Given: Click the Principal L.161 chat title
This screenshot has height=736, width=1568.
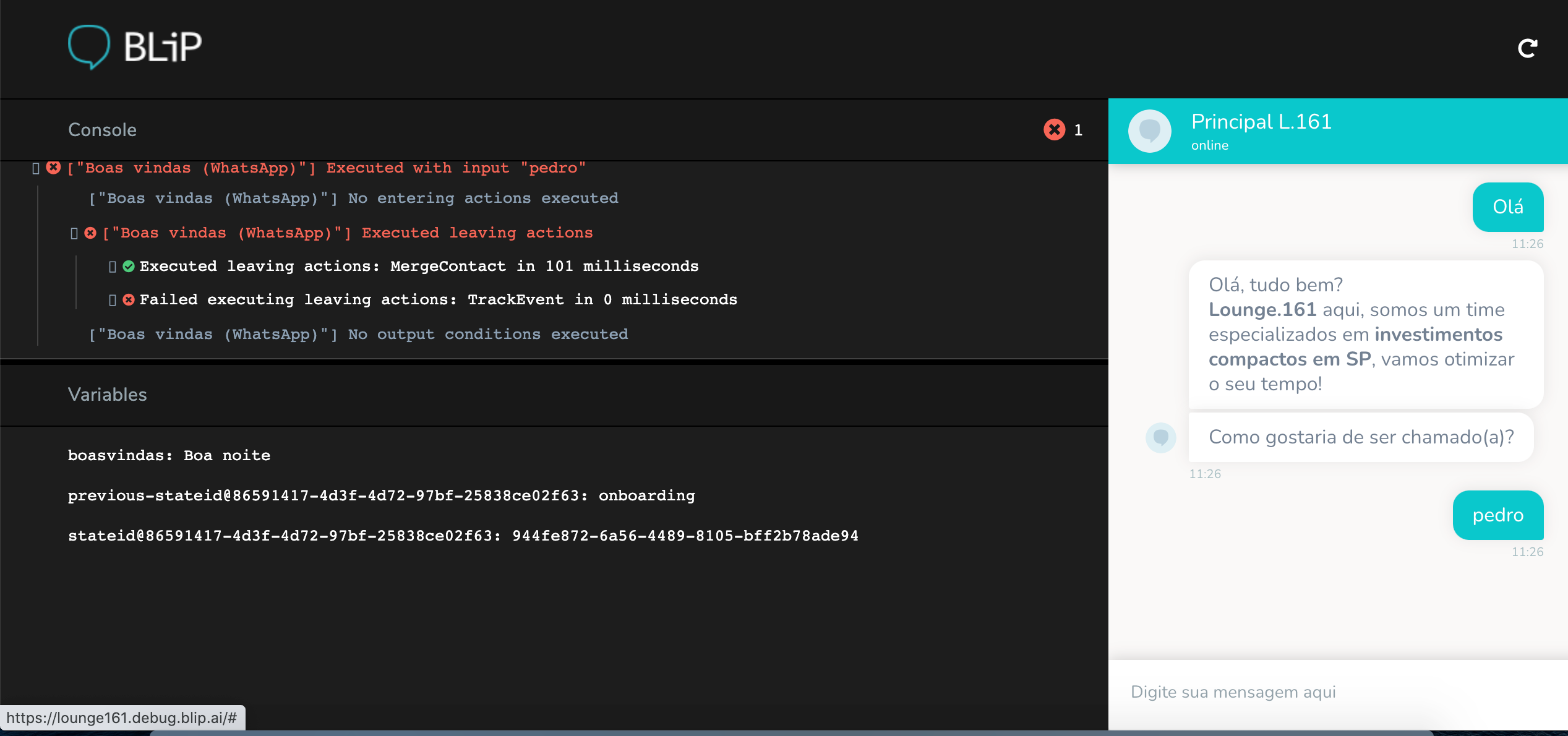Looking at the screenshot, I should [1261, 122].
